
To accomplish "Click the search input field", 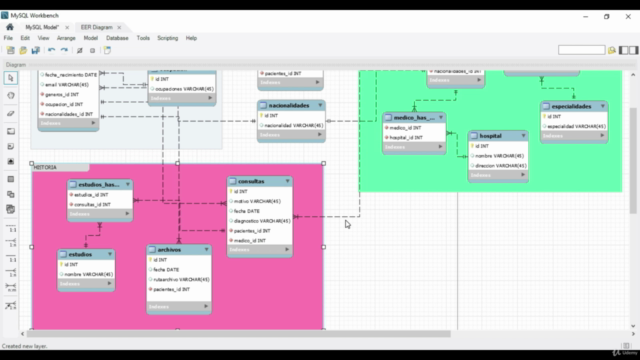I will 581,50.
